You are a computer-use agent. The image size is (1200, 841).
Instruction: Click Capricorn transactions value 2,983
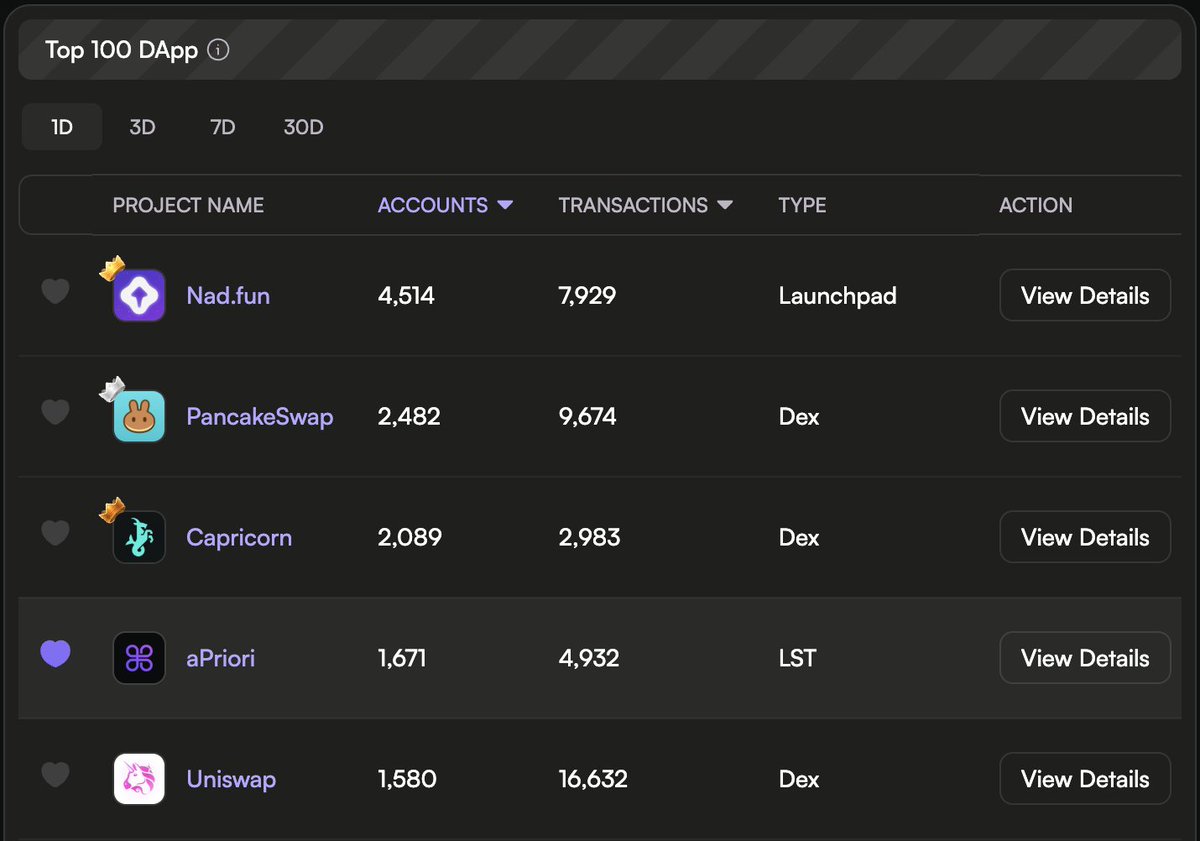(x=589, y=538)
